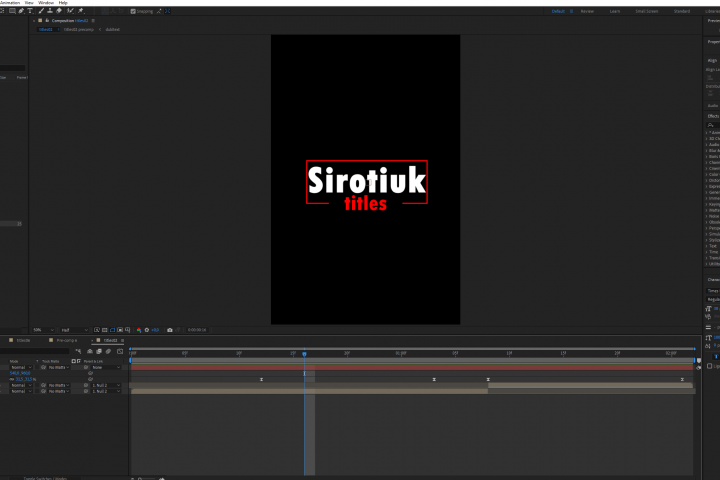Click the blue 315, 315 scale value
This screenshot has height=480, width=720.
tap(24, 379)
